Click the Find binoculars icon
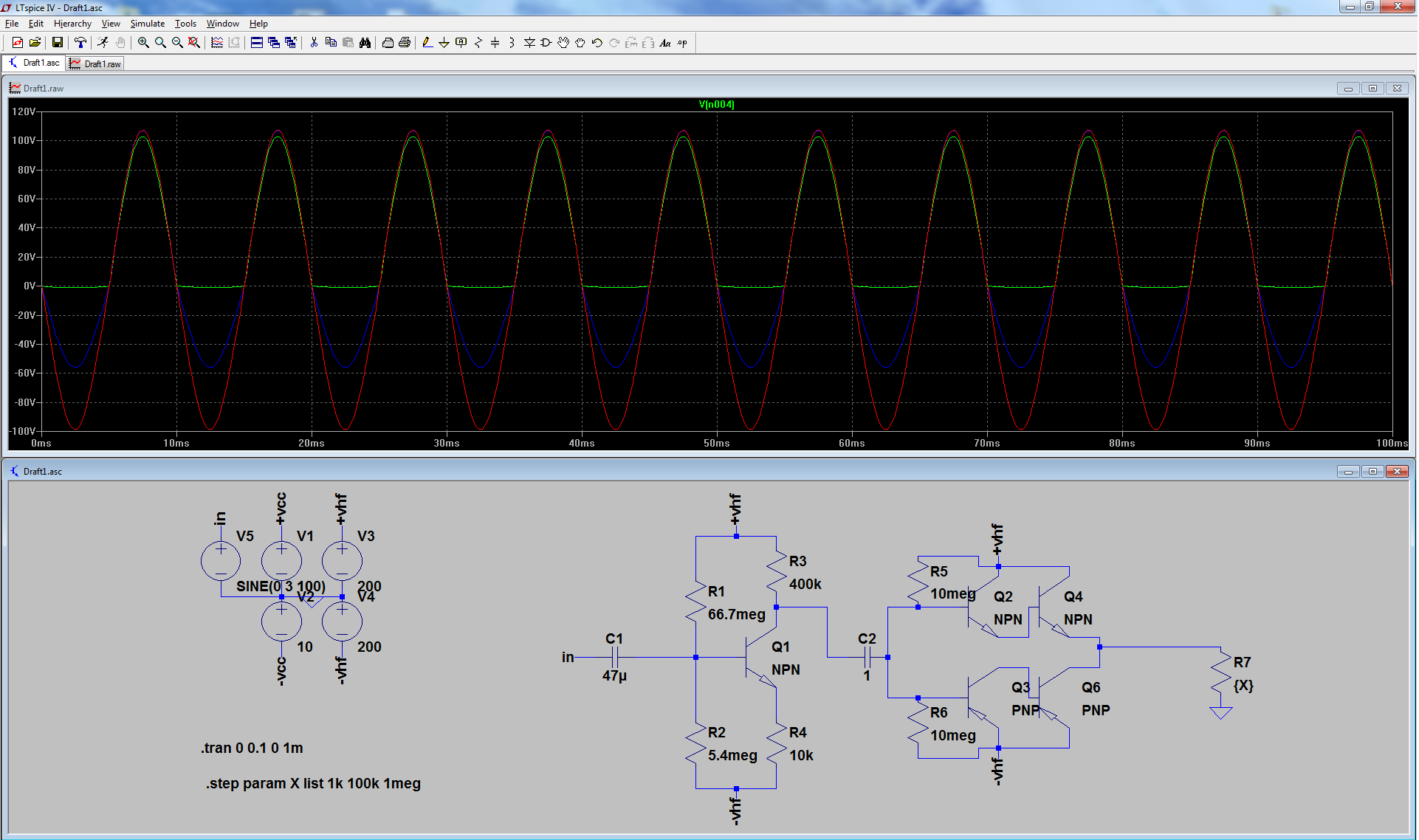Screen dimensions: 1419x840 pos(365,43)
